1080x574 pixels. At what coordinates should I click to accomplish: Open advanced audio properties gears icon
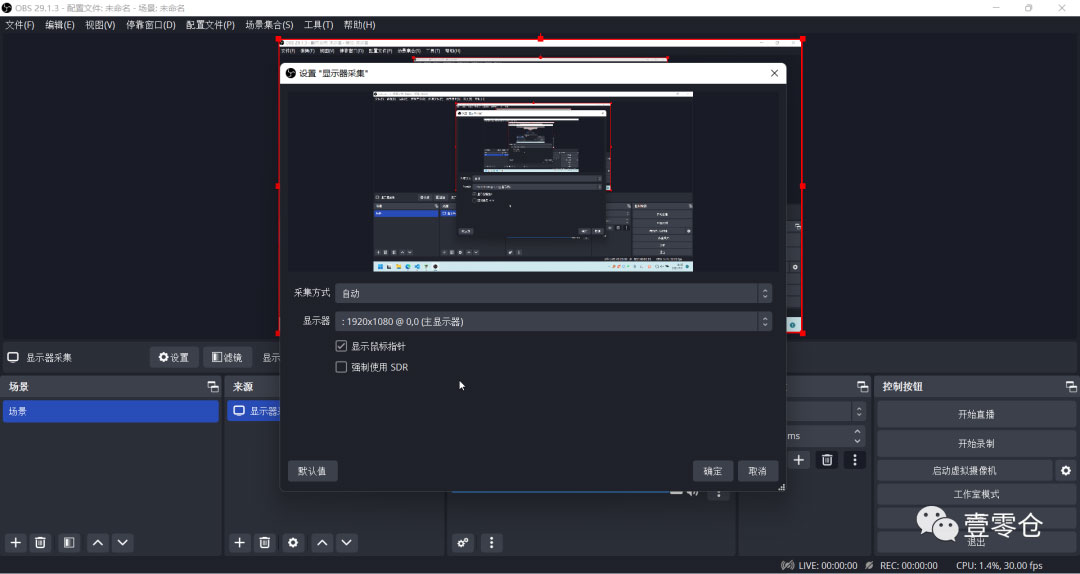462,542
